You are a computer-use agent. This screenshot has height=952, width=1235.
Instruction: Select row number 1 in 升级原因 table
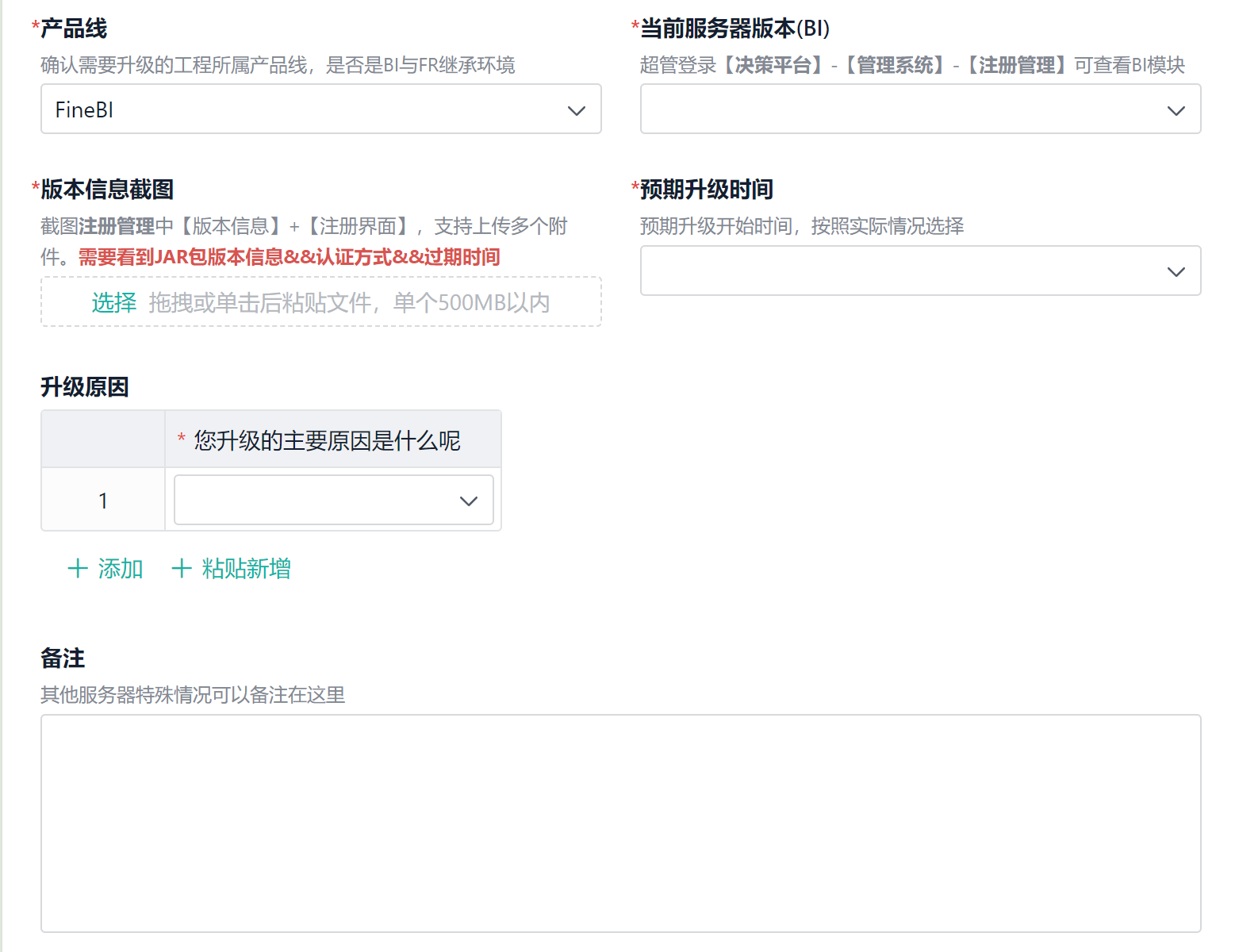tap(103, 500)
